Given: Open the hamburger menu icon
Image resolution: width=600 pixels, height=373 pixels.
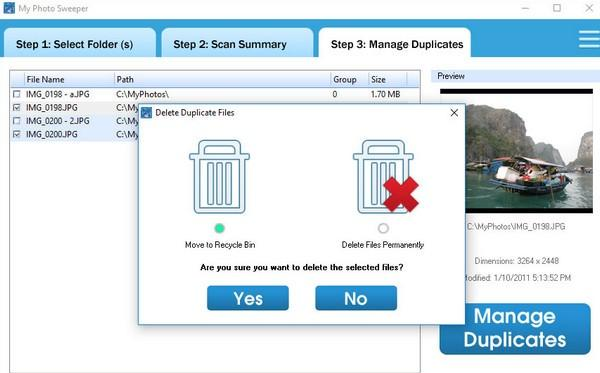Looking at the screenshot, I should tap(589, 39).
